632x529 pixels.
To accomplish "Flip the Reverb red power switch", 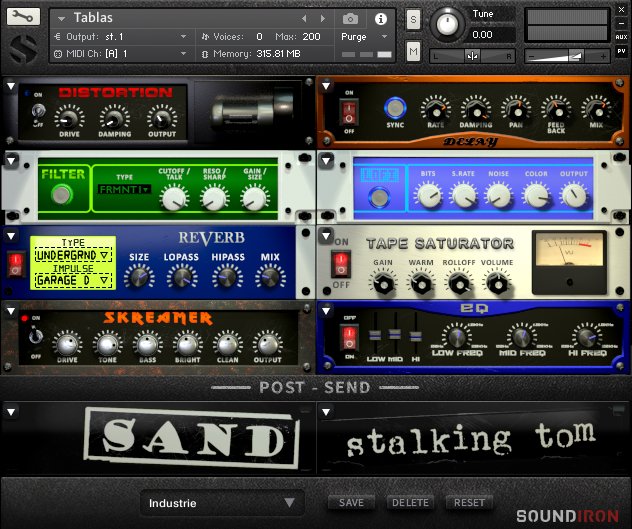I will tap(16, 264).
